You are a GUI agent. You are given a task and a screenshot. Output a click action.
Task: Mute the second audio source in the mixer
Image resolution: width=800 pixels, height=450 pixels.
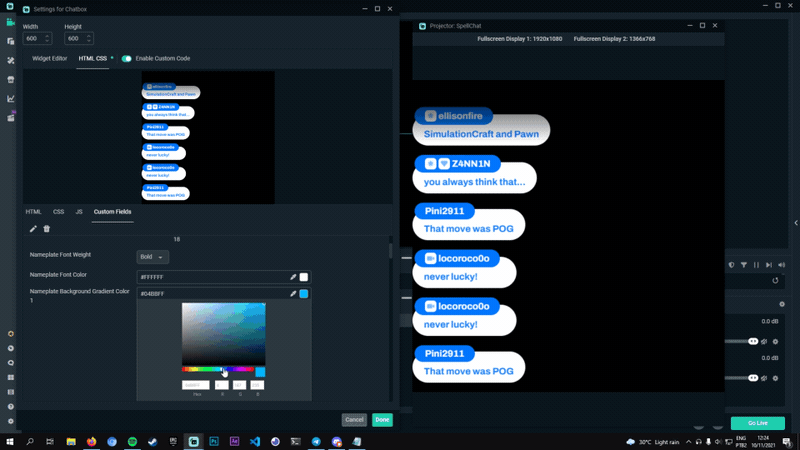[764, 378]
